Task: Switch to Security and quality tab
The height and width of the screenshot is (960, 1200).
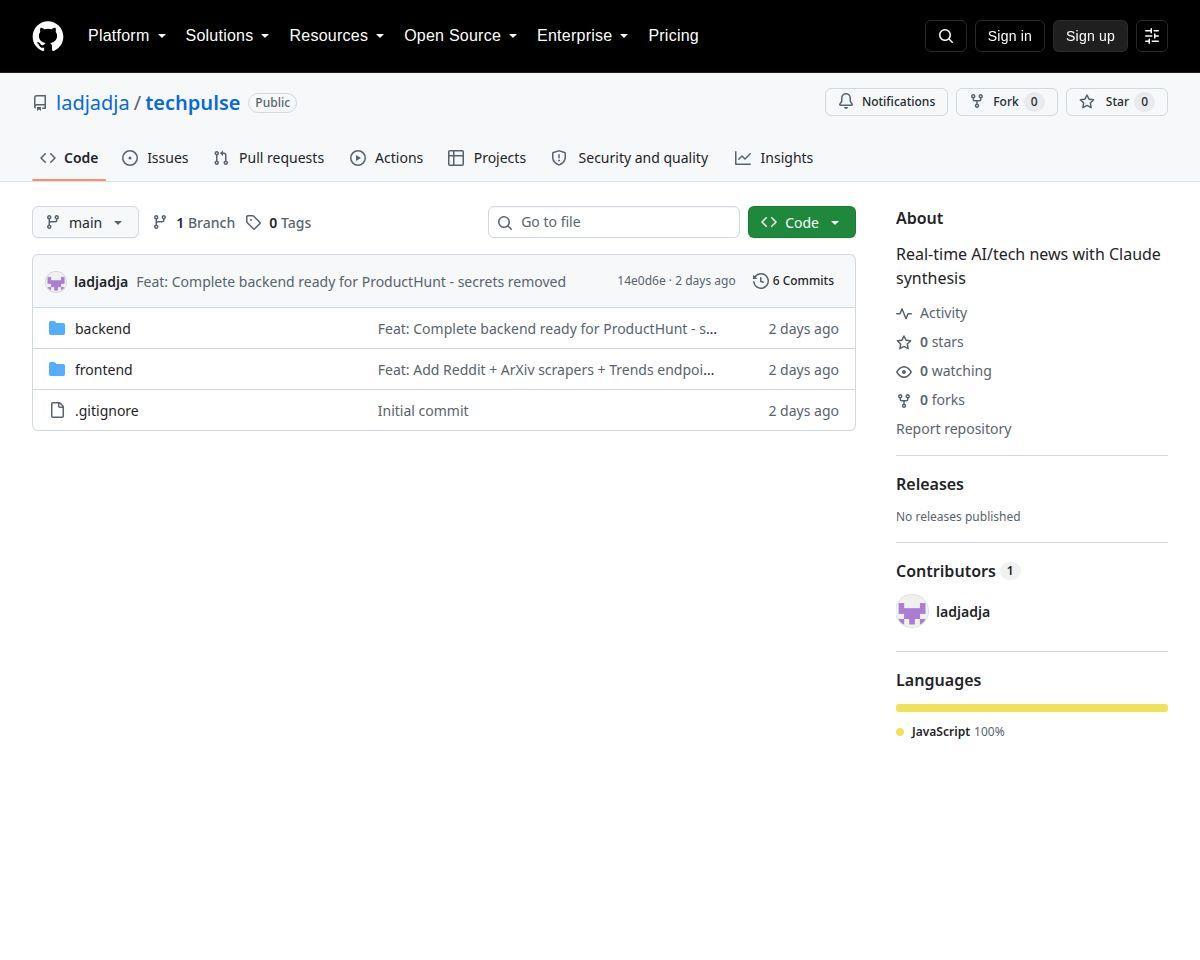Action: [x=630, y=158]
